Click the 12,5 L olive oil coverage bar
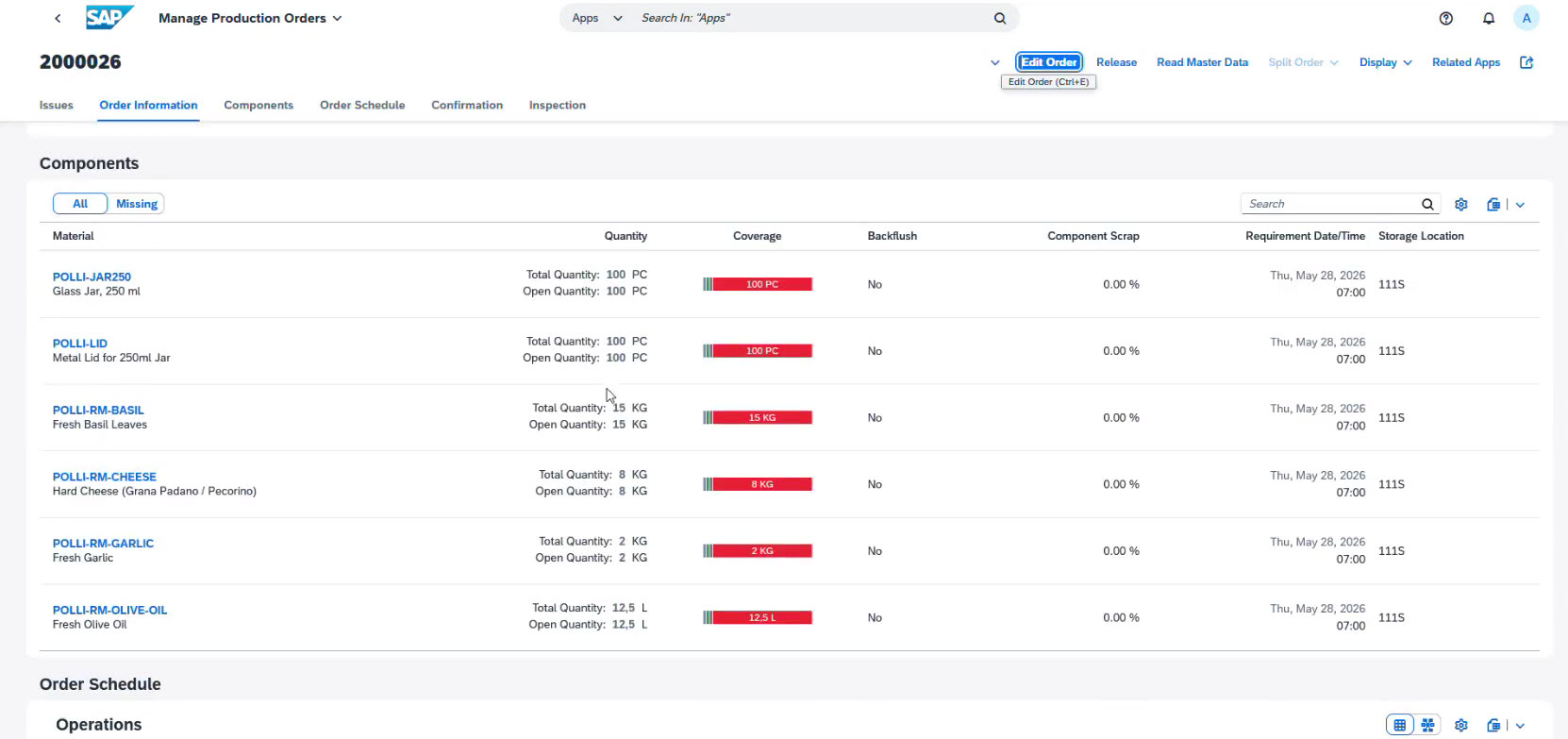 tap(758, 617)
